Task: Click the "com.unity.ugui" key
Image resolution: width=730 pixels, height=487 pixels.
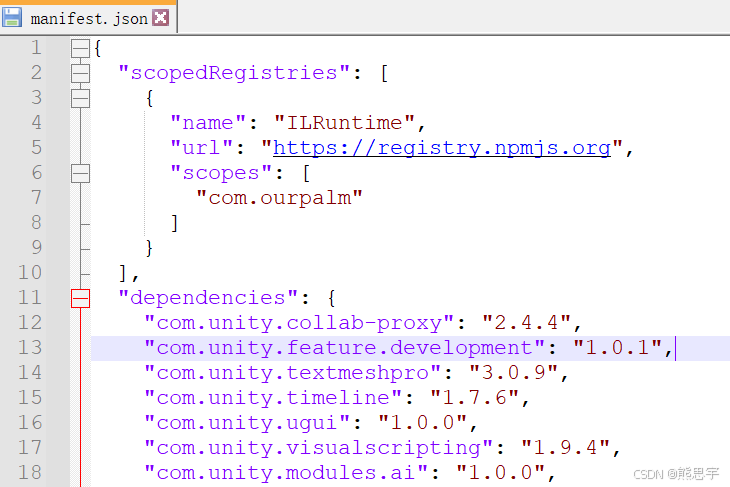Action: click(247, 423)
